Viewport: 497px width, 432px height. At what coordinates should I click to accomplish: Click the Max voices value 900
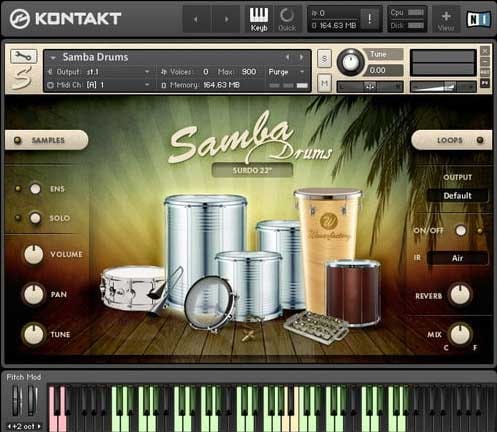[x=249, y=72]
